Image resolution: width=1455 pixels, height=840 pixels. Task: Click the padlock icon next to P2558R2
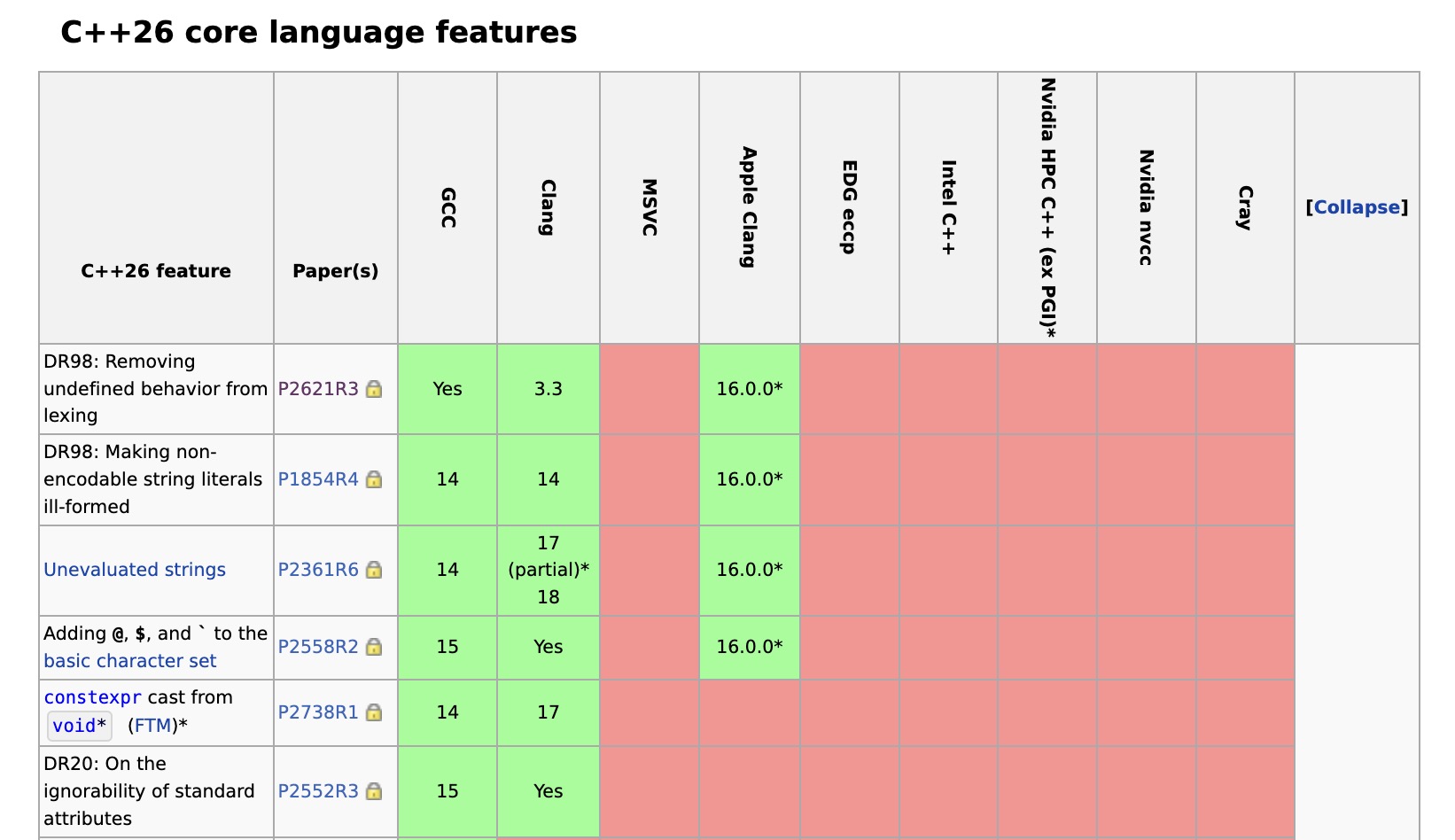pyautogui.click(x=373, y=647)
